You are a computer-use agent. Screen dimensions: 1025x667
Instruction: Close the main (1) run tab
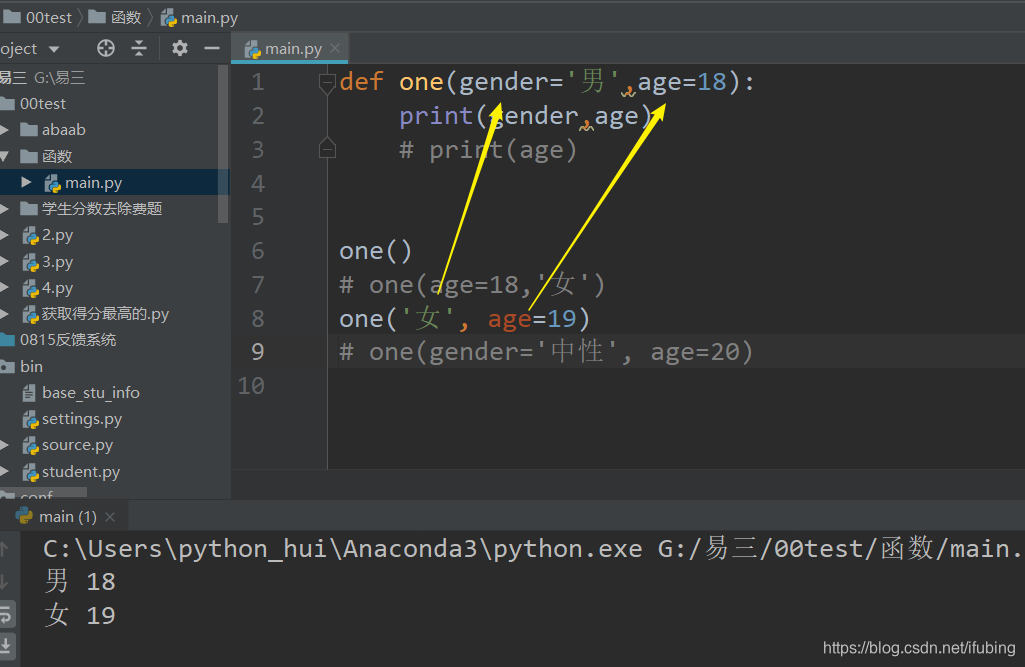[x=110, y=517]
